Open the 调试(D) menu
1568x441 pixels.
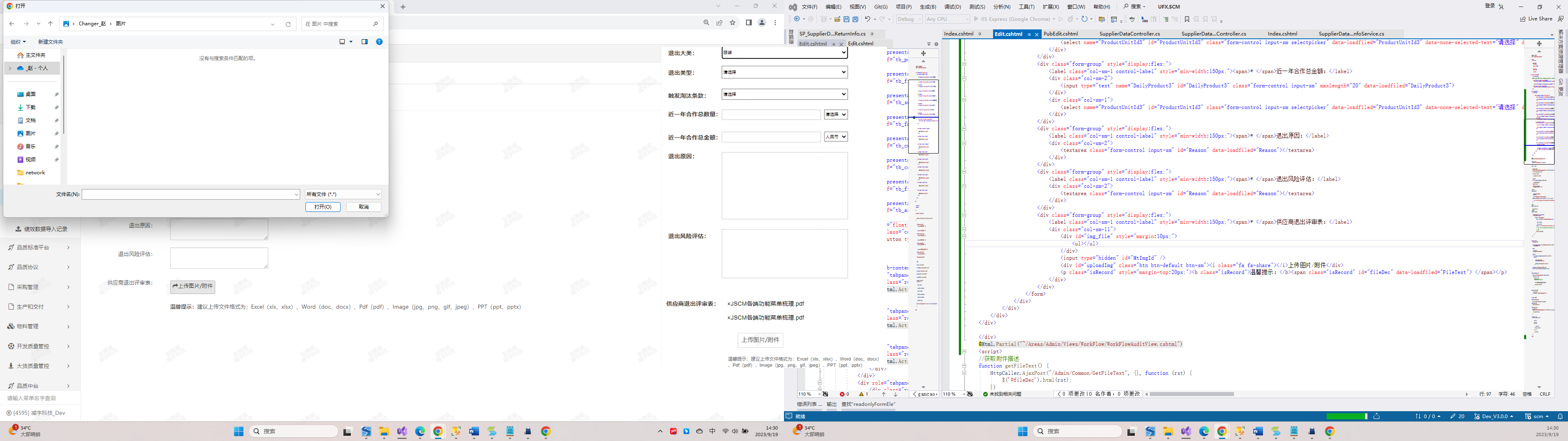tap(952, 7)
